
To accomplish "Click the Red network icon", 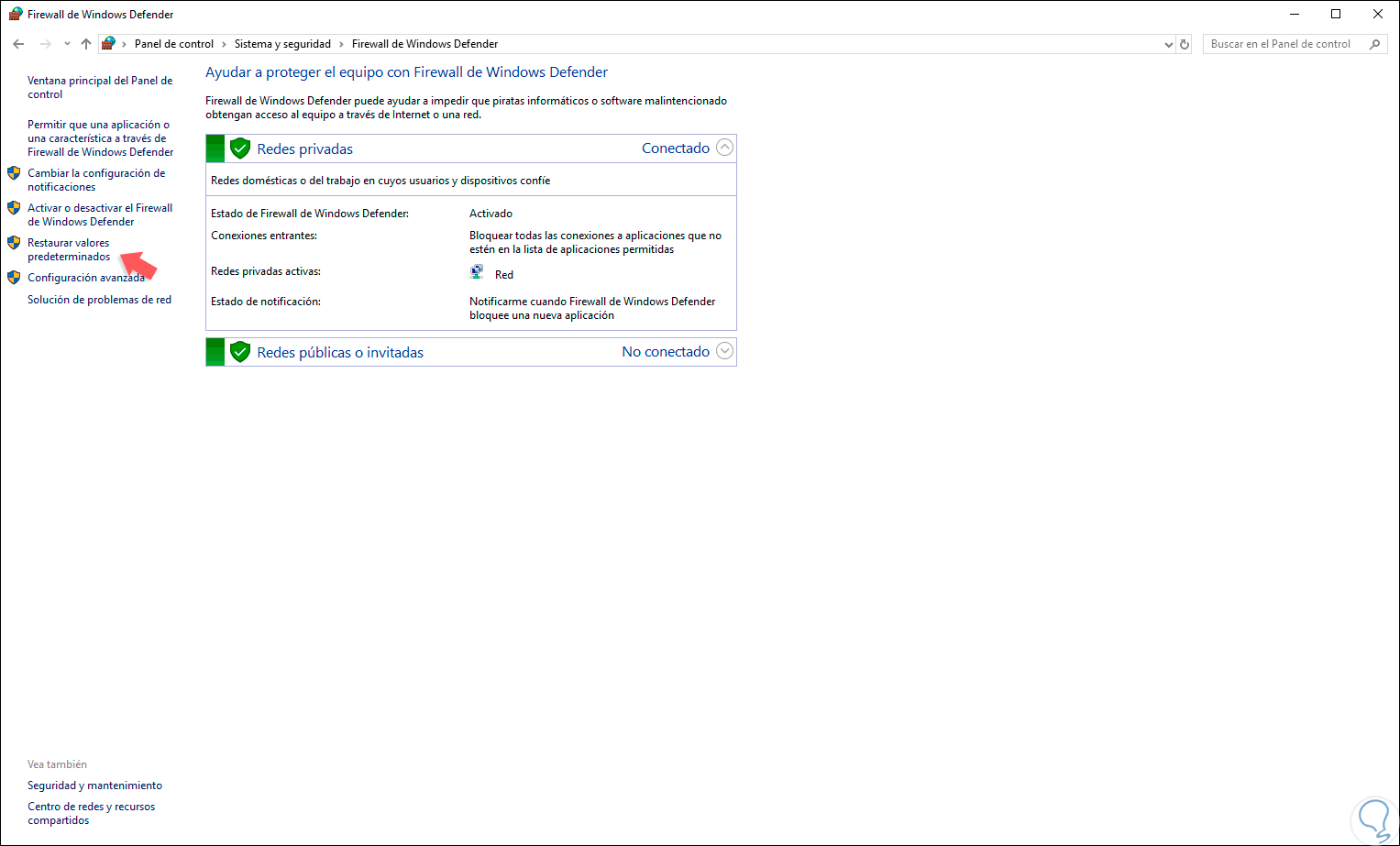I will tap(477, 272).
